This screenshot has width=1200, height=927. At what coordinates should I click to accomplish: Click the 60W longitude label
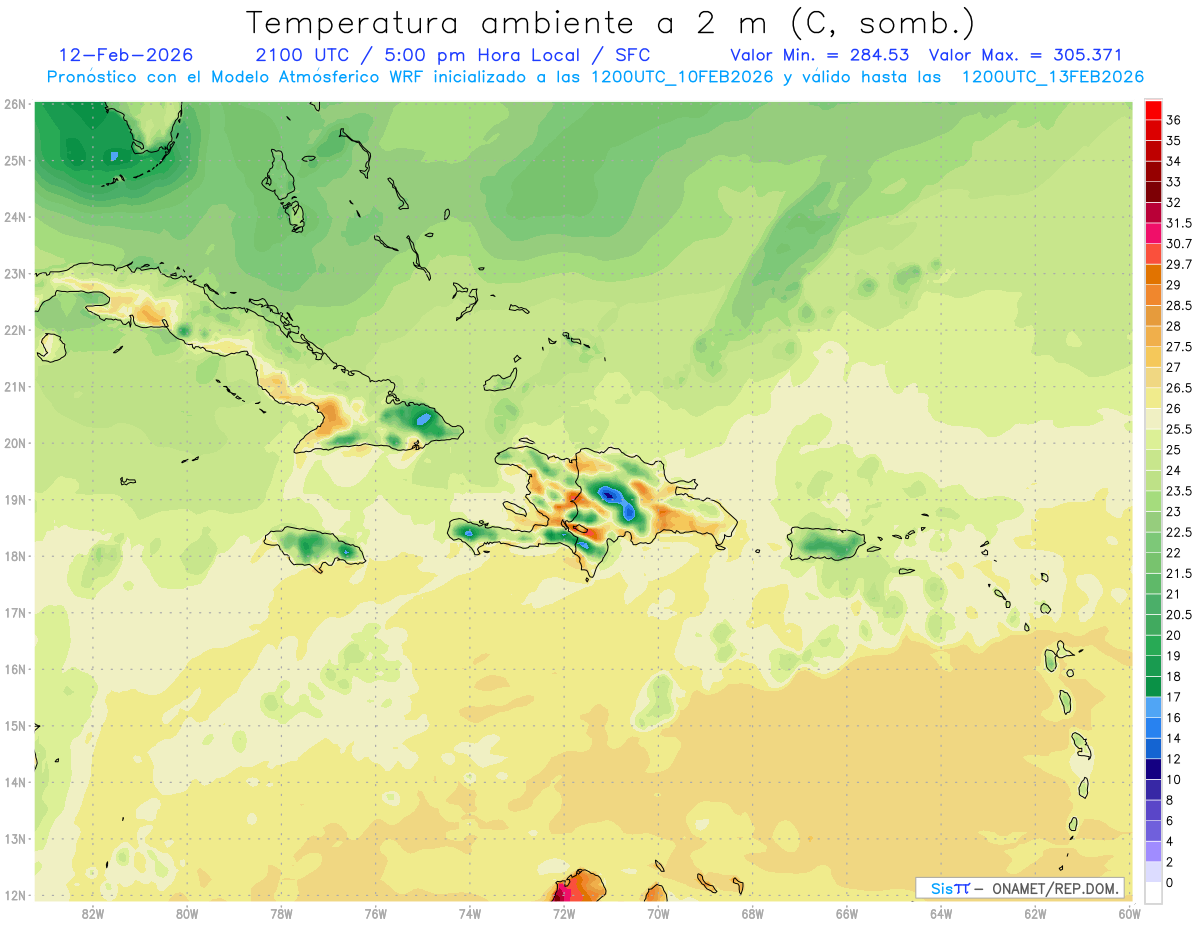(1130, 913)
